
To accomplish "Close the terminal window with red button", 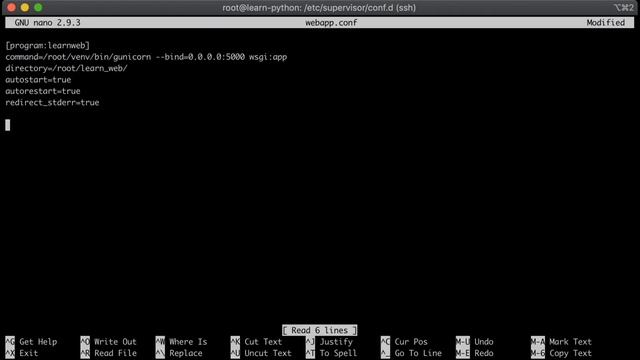I will (x=11, y=7).
